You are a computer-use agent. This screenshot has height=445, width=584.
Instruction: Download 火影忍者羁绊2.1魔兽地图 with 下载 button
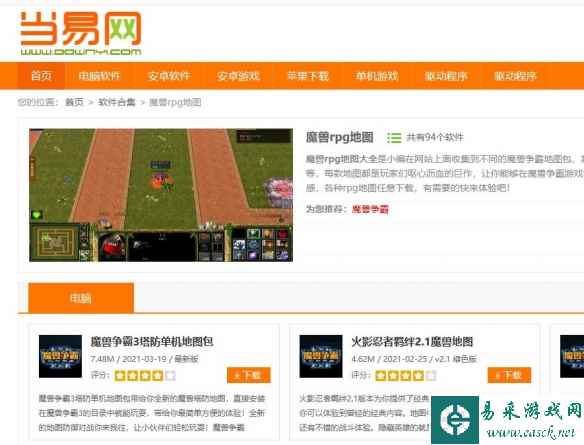click(510, 375)
